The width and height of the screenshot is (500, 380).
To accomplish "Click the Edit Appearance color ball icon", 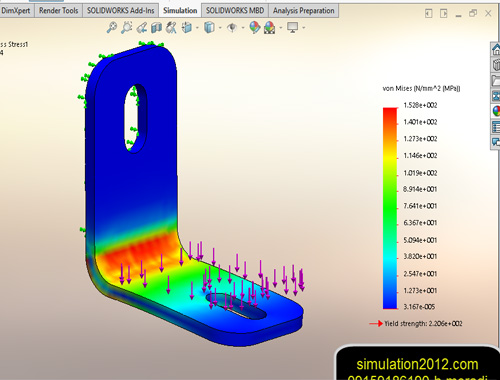I will click(255, 27).
